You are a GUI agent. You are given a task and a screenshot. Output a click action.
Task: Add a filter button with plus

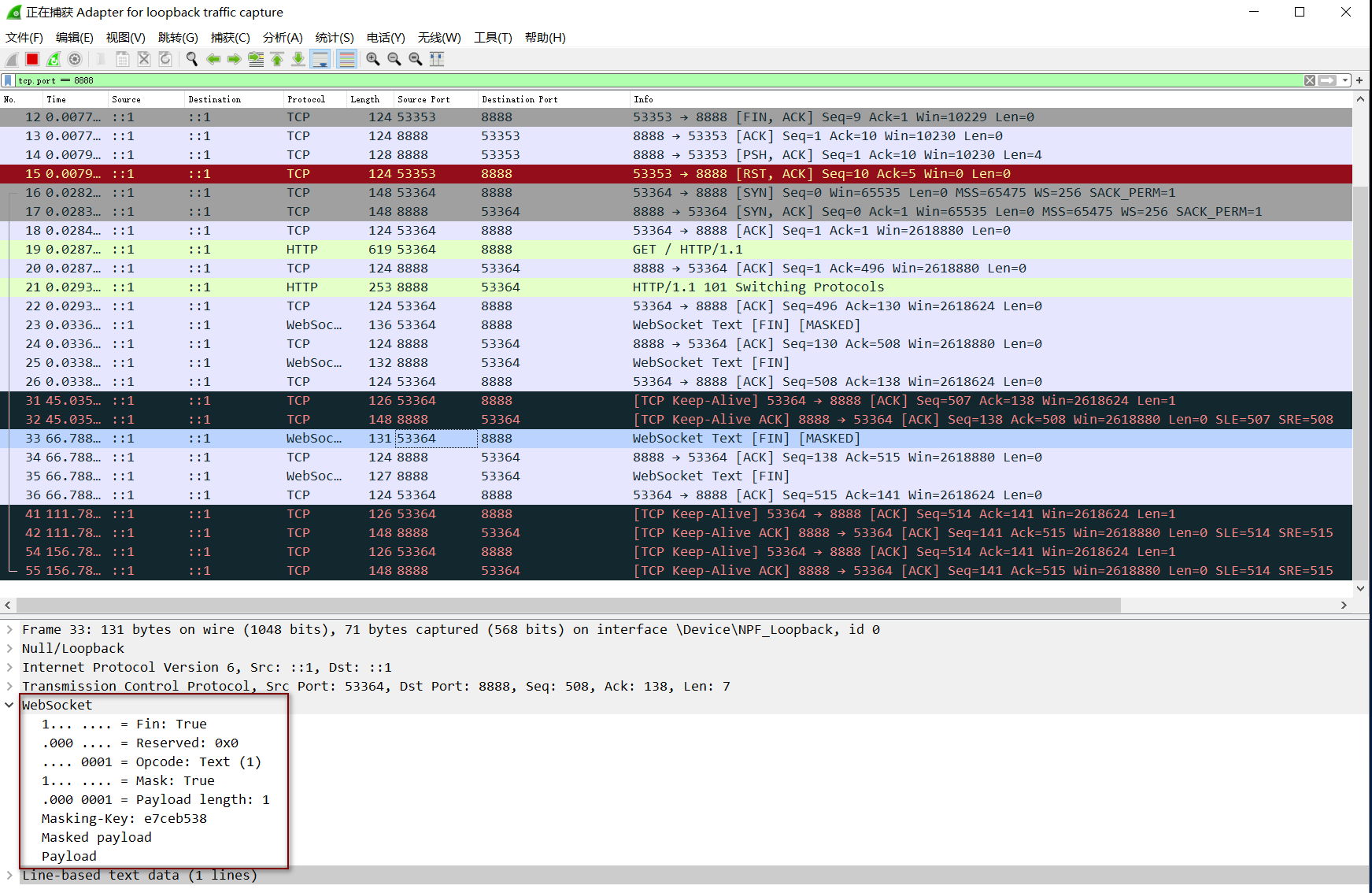click(x=1359, y=80)
